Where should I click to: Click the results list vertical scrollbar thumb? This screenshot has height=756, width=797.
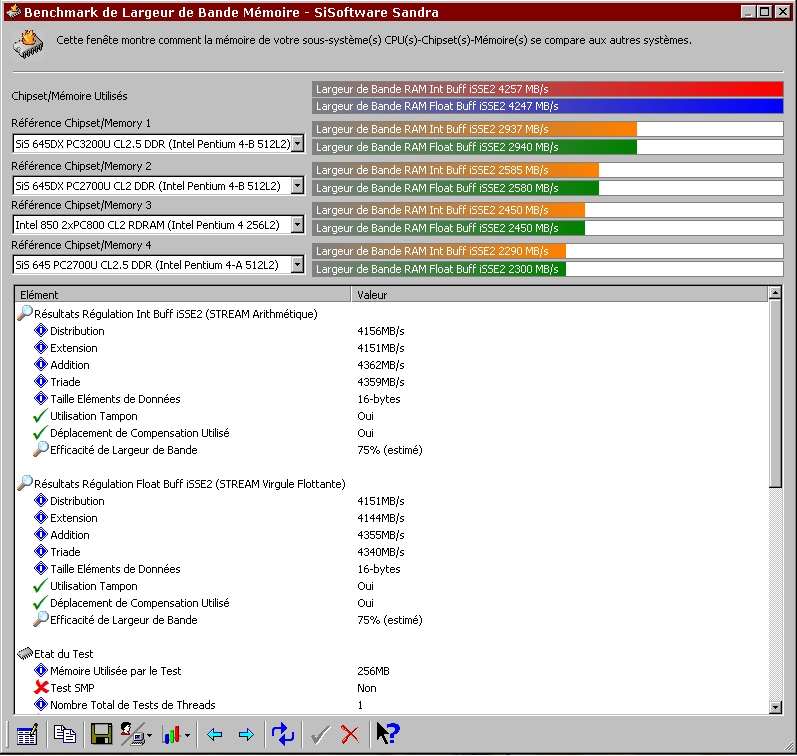coord(775,394)
